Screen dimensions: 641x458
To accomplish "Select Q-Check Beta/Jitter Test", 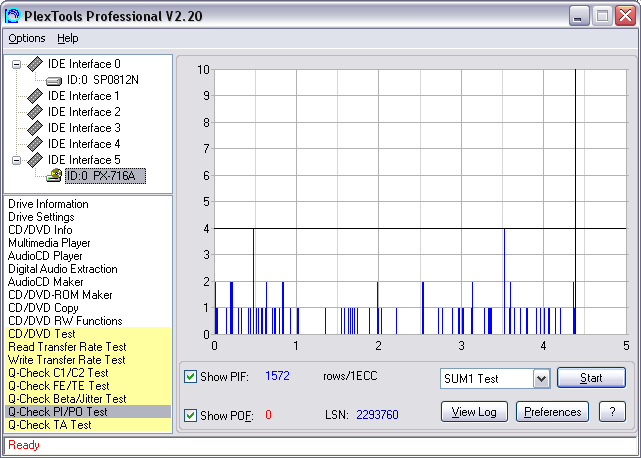I will point(88,399).
